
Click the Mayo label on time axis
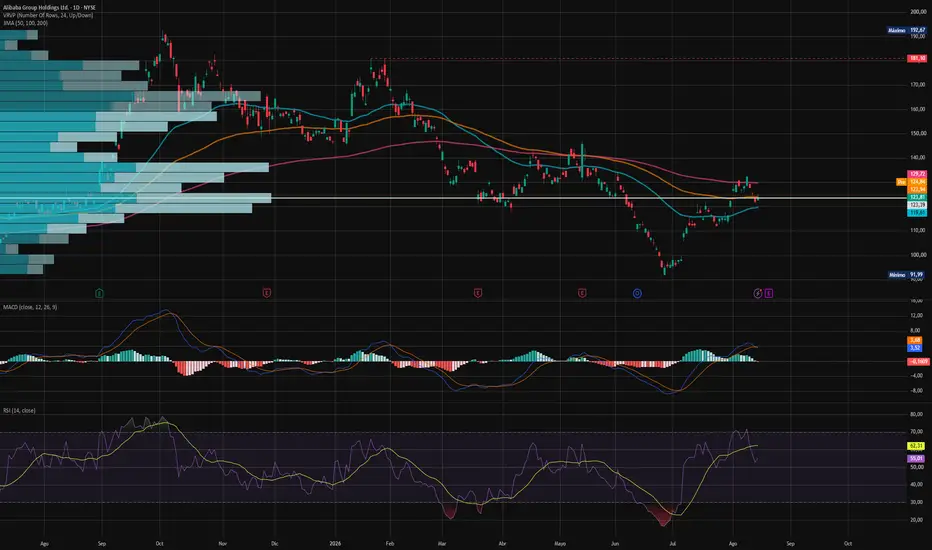click(560, 543)
